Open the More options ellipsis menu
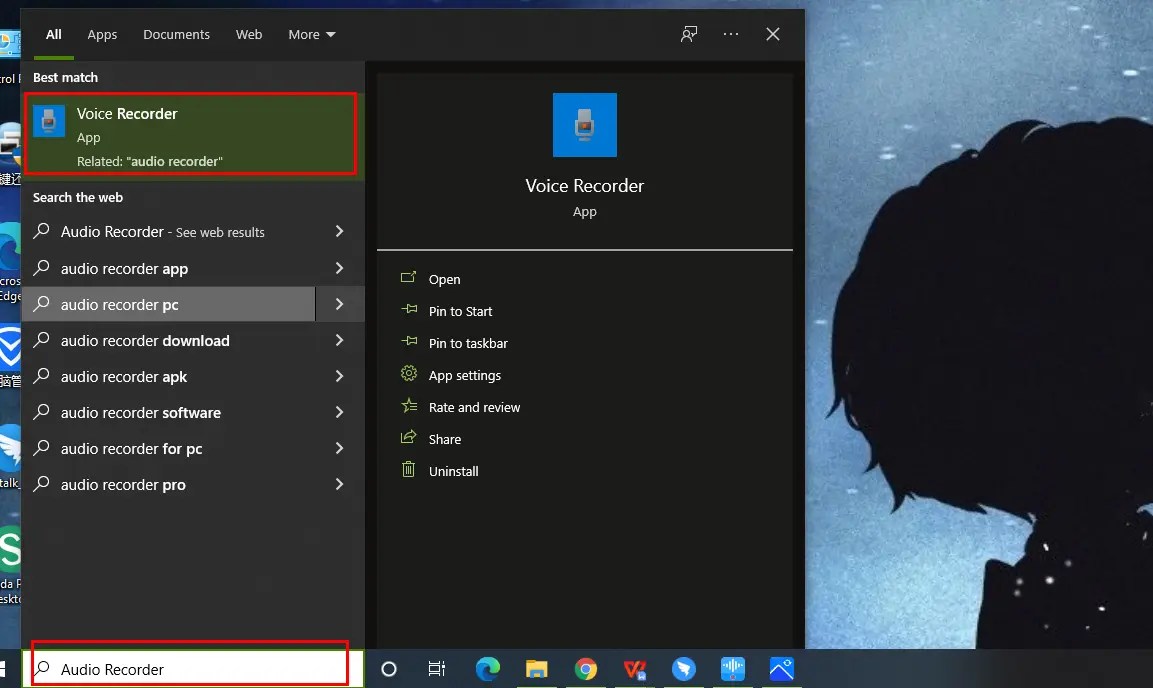The height and width of the screenshot is (688, 1153). (731, 33)
